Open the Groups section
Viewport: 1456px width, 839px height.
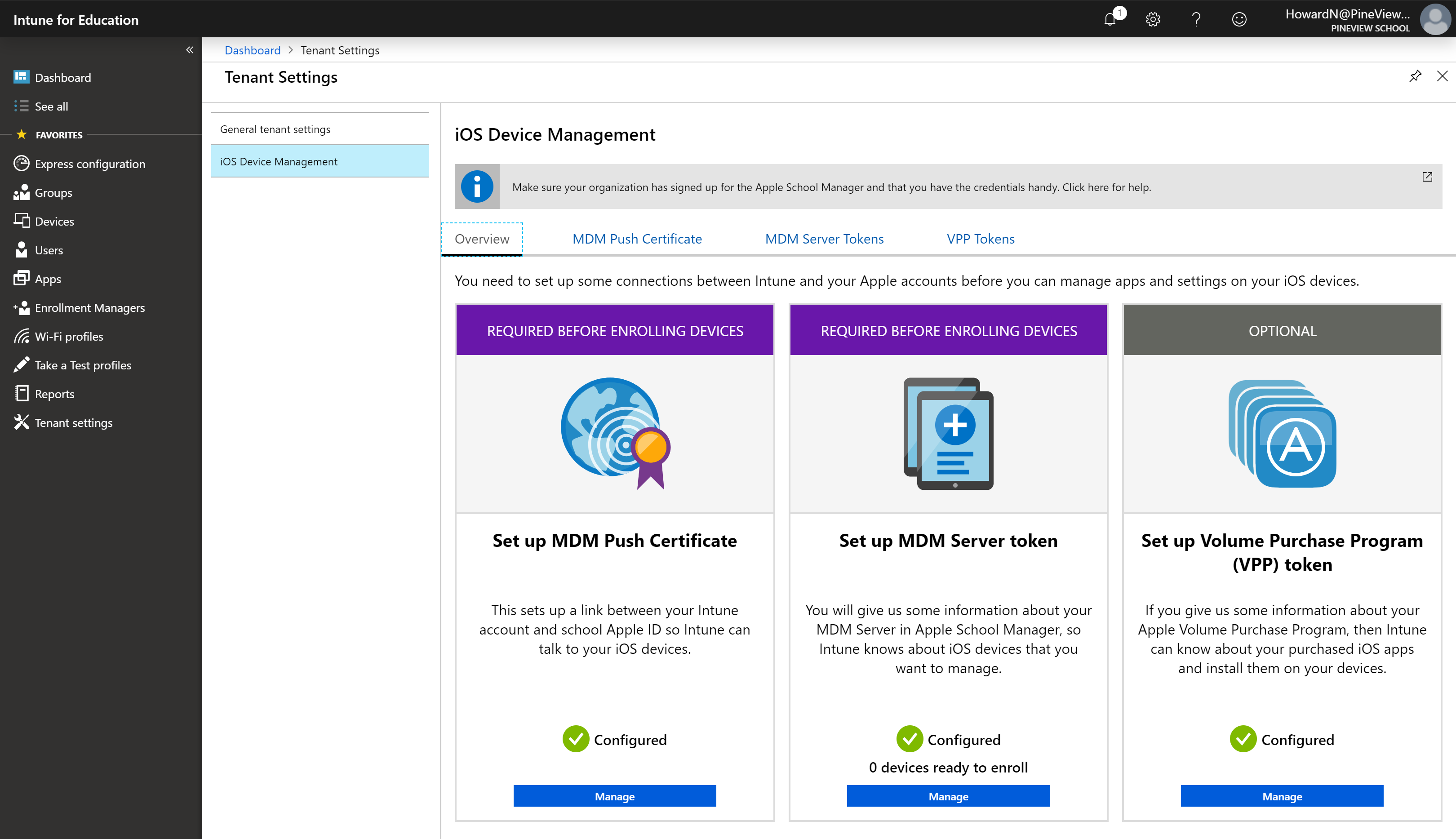53,192
